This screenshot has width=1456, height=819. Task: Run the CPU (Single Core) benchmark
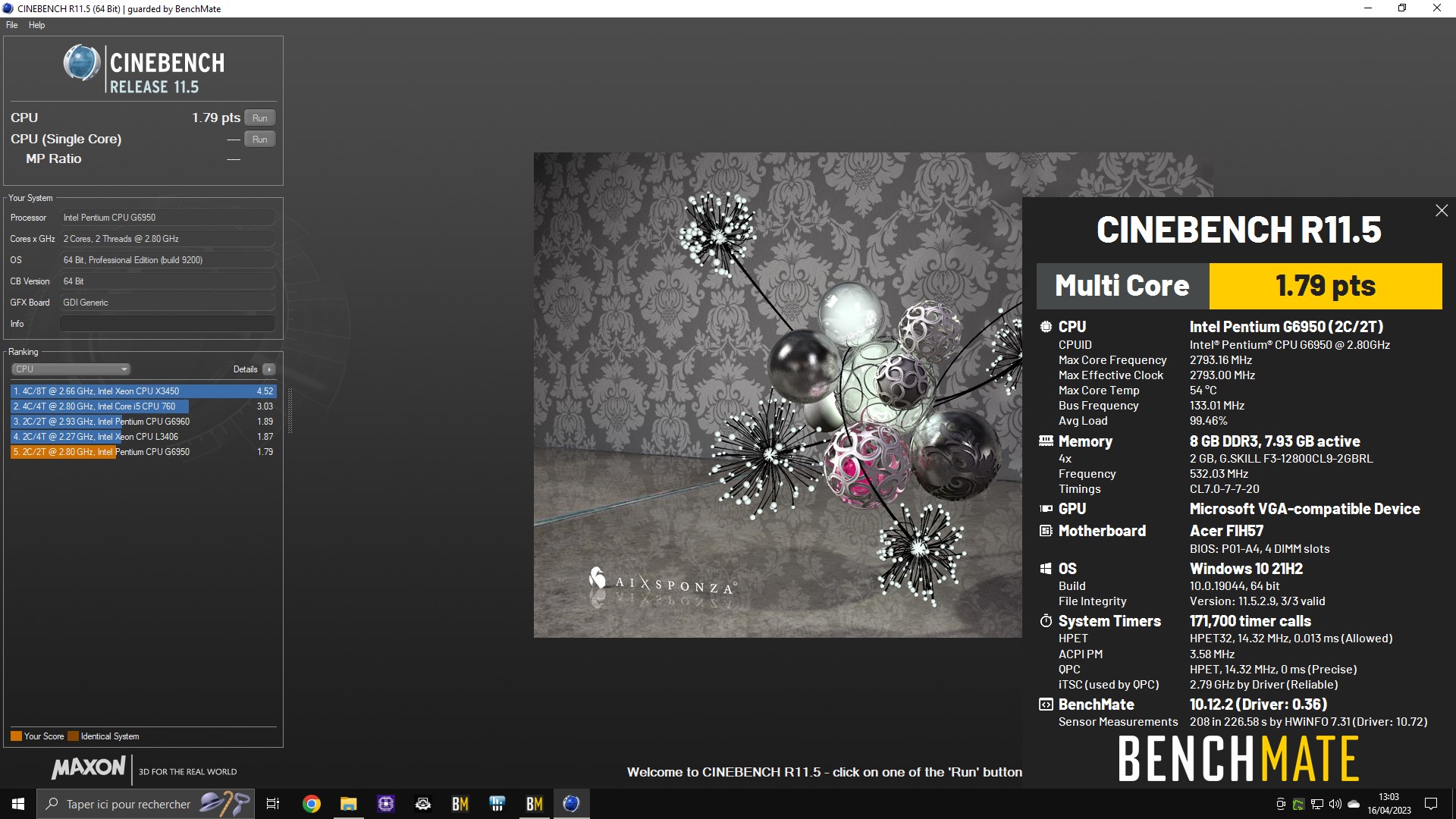(259, 140)
